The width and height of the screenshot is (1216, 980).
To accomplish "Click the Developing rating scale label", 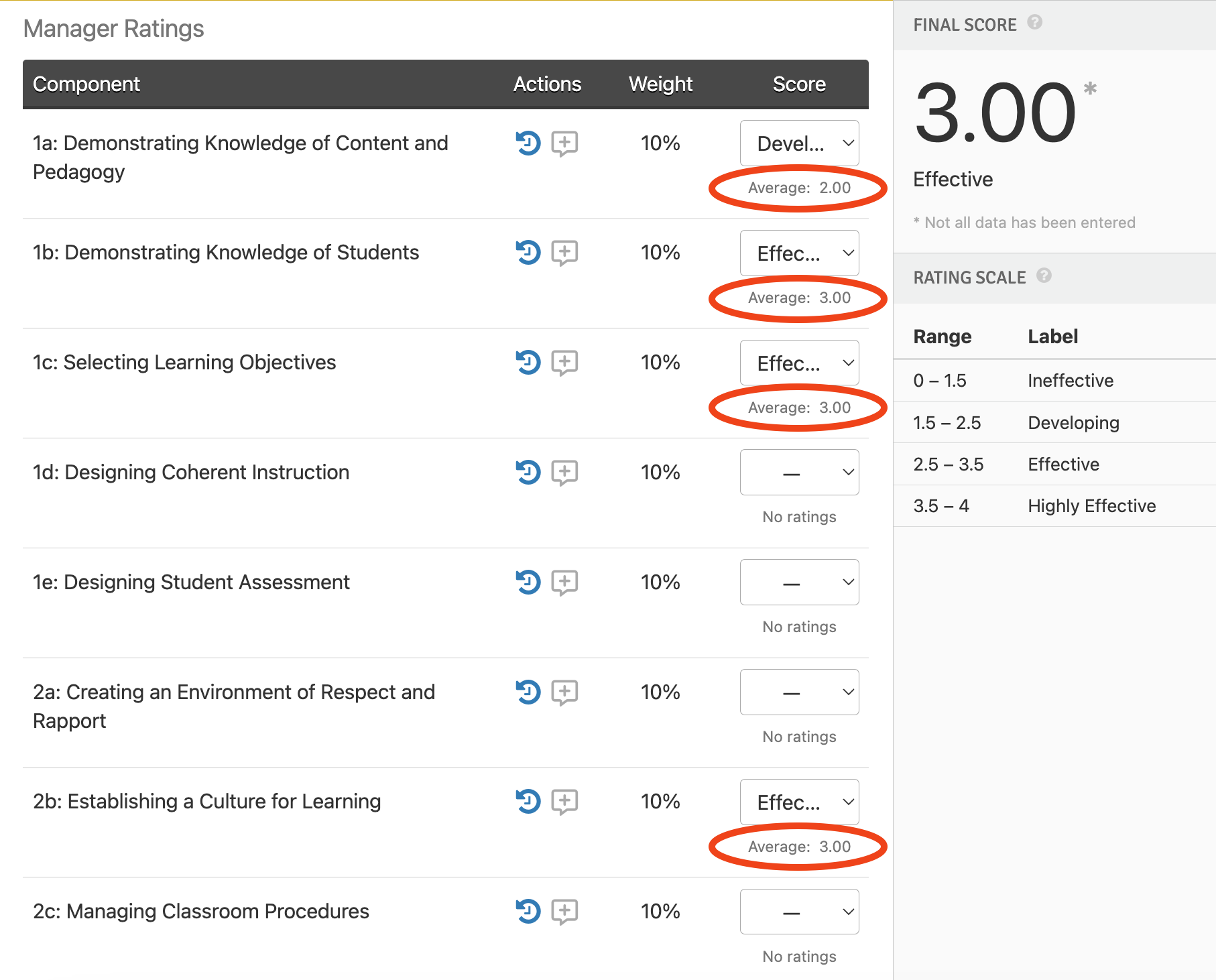I will click(1073, 423).
